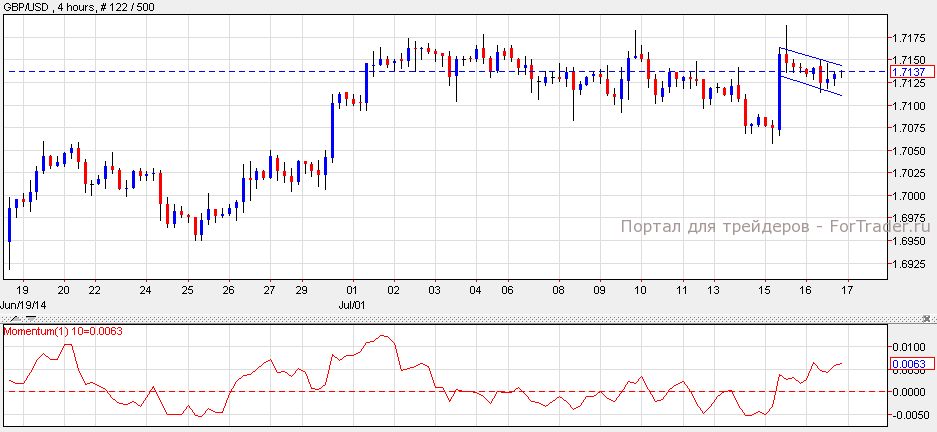Click the upper blue channel trend line

tap(810, 57)
